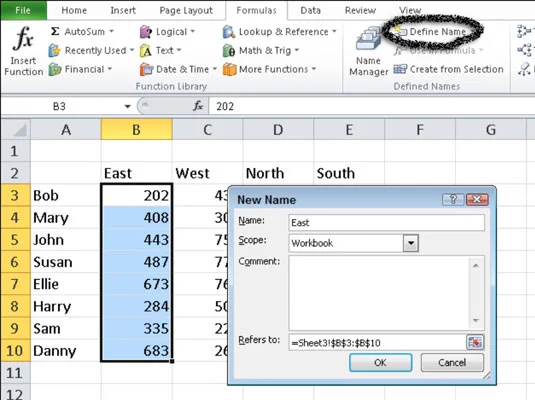The height and width of the screenshot is (400, 535).
Task: Click inside the Name field containing East
Action: 386,223
